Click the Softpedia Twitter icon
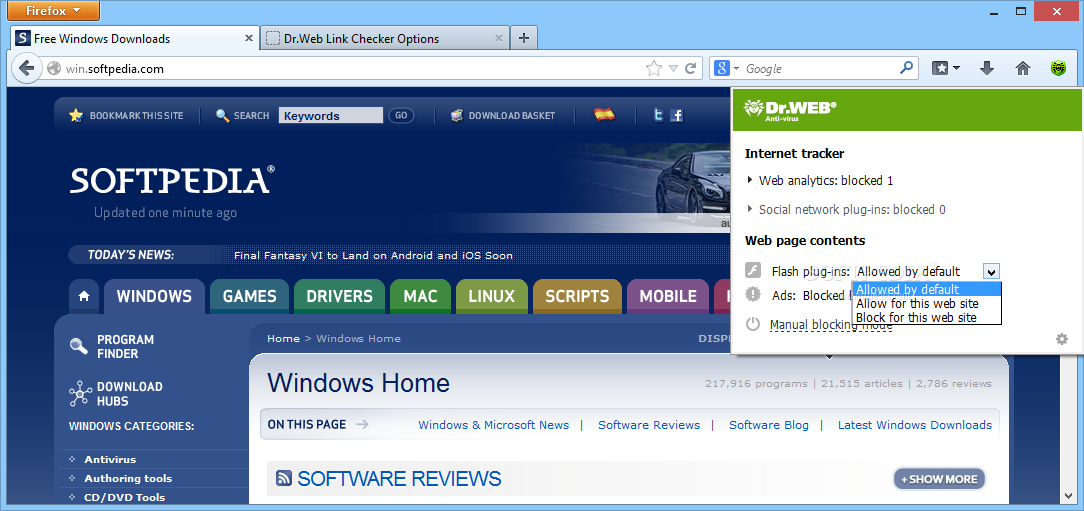Screen dimensions: 1084x511 click(x=659, y=115)
